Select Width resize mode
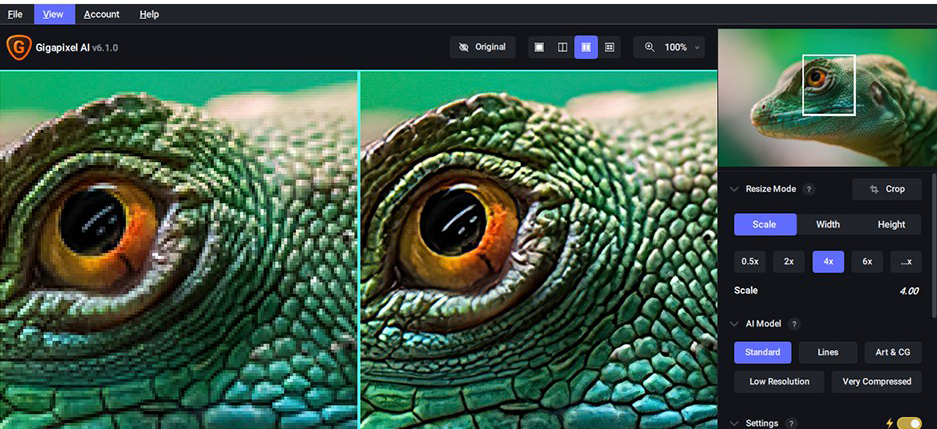This screenshot has width=937, height=429. pos(828,225)
